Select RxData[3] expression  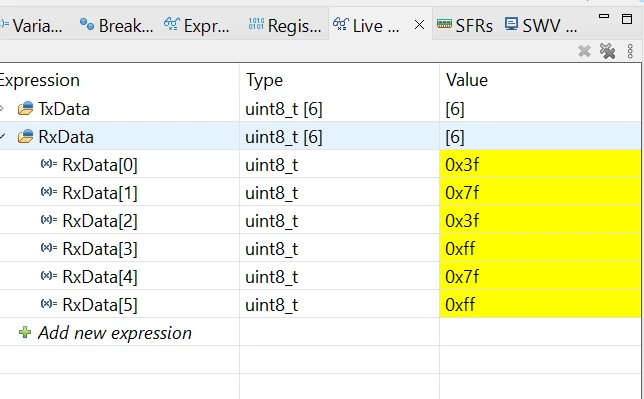(x=100, y=249)
